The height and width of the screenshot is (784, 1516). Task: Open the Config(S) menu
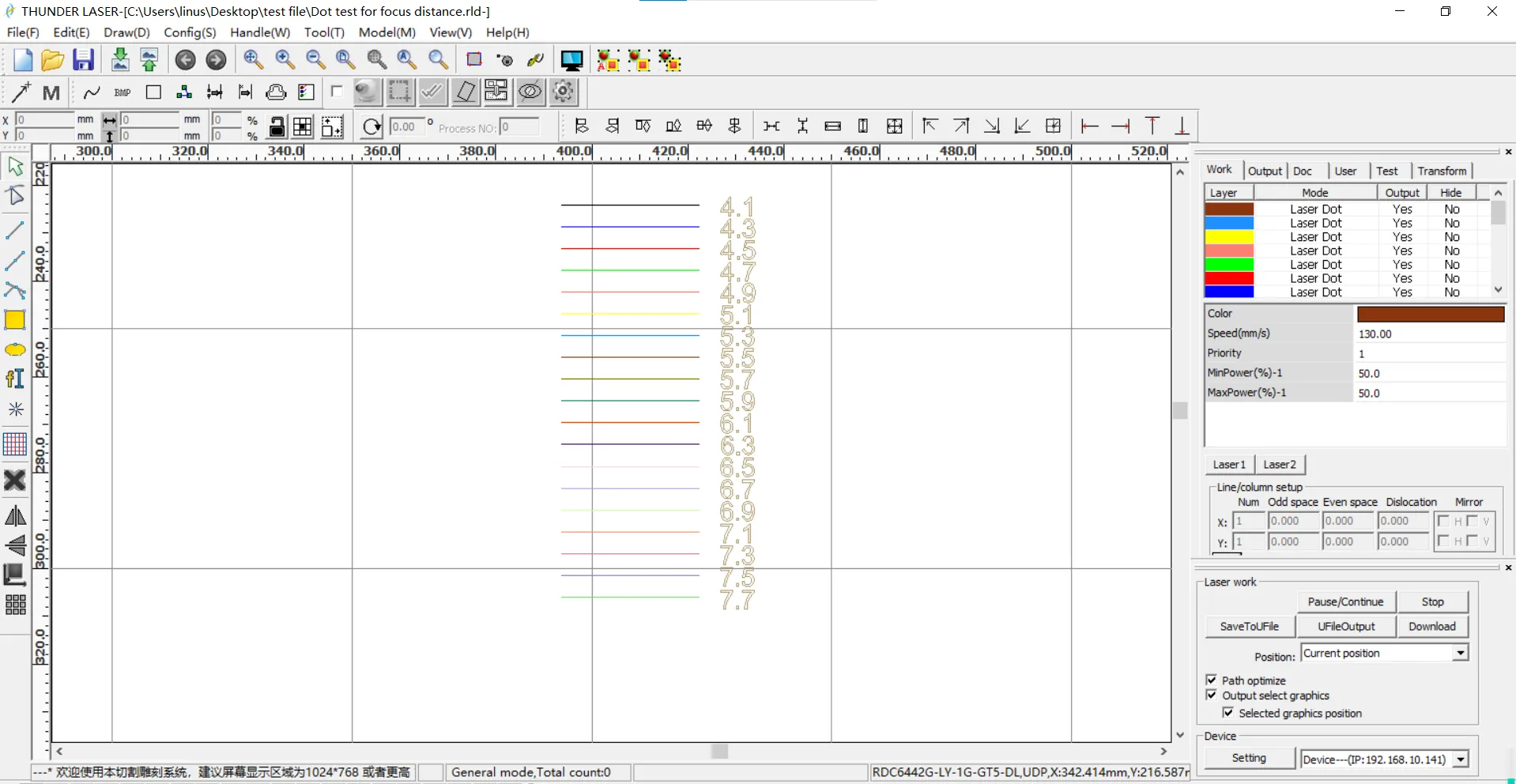(x=190, y=32)
